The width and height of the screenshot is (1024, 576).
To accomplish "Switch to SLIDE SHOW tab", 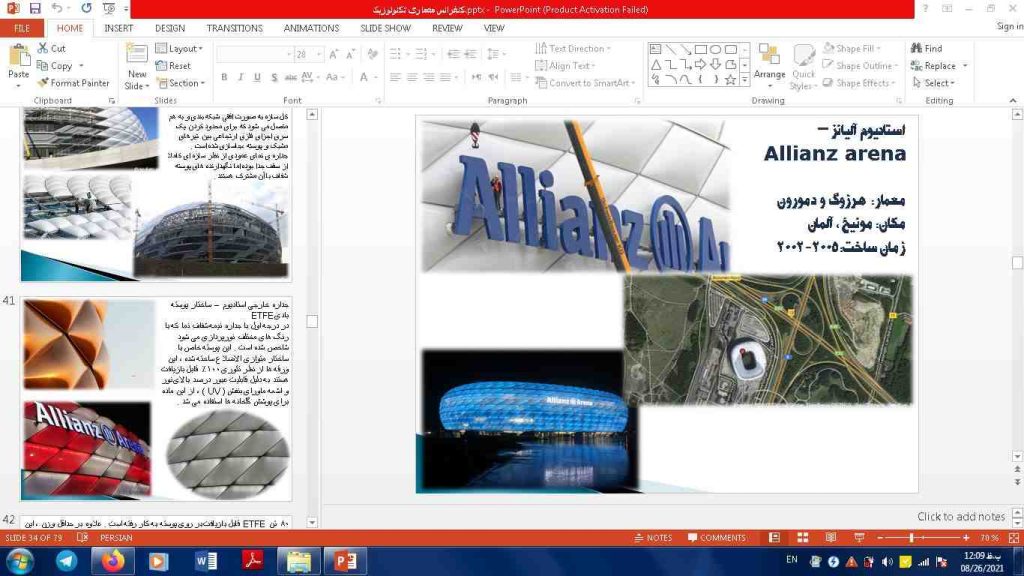I will tap(385, 28).
